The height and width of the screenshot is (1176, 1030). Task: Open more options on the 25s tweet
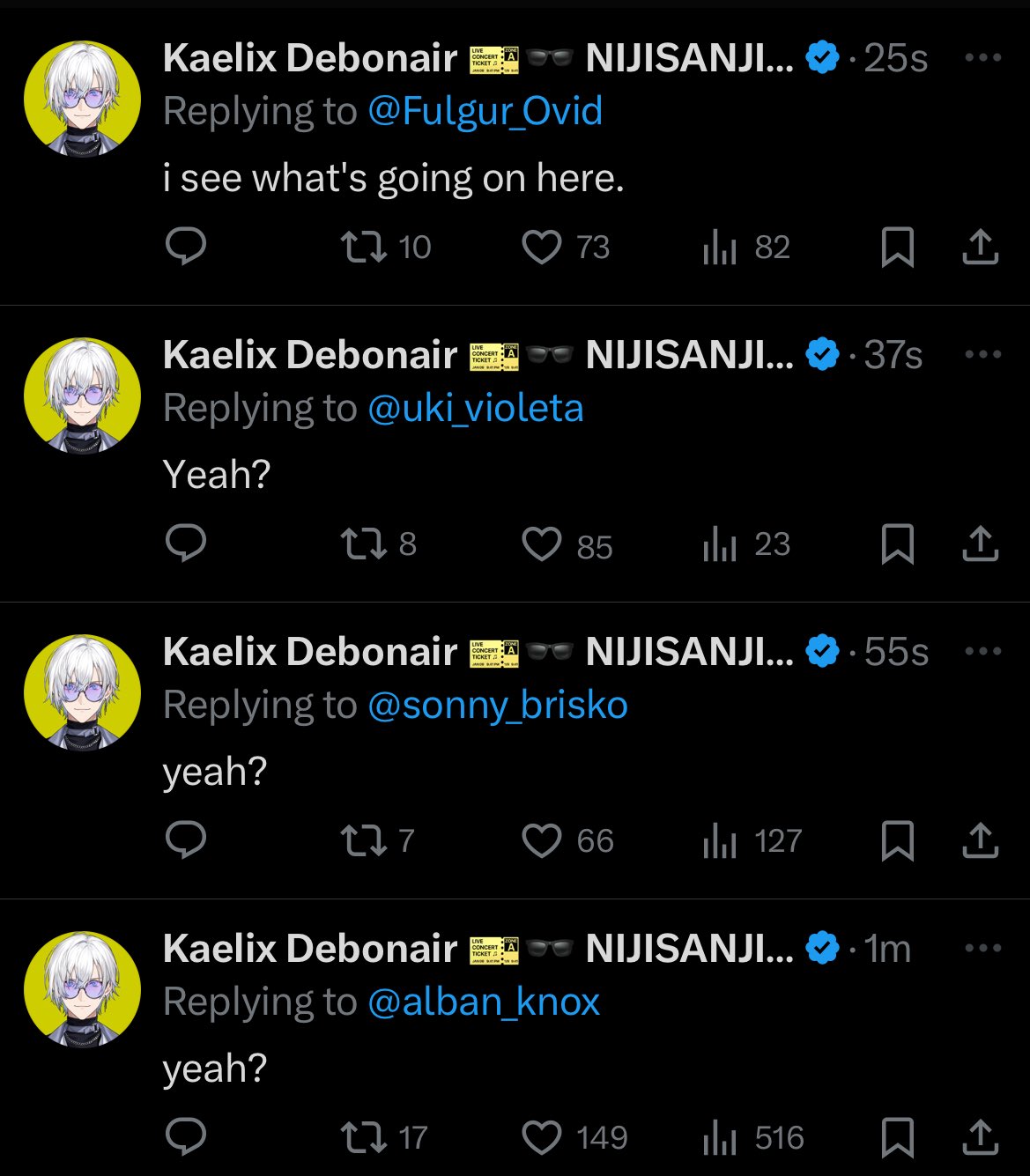tap(982, 58)
